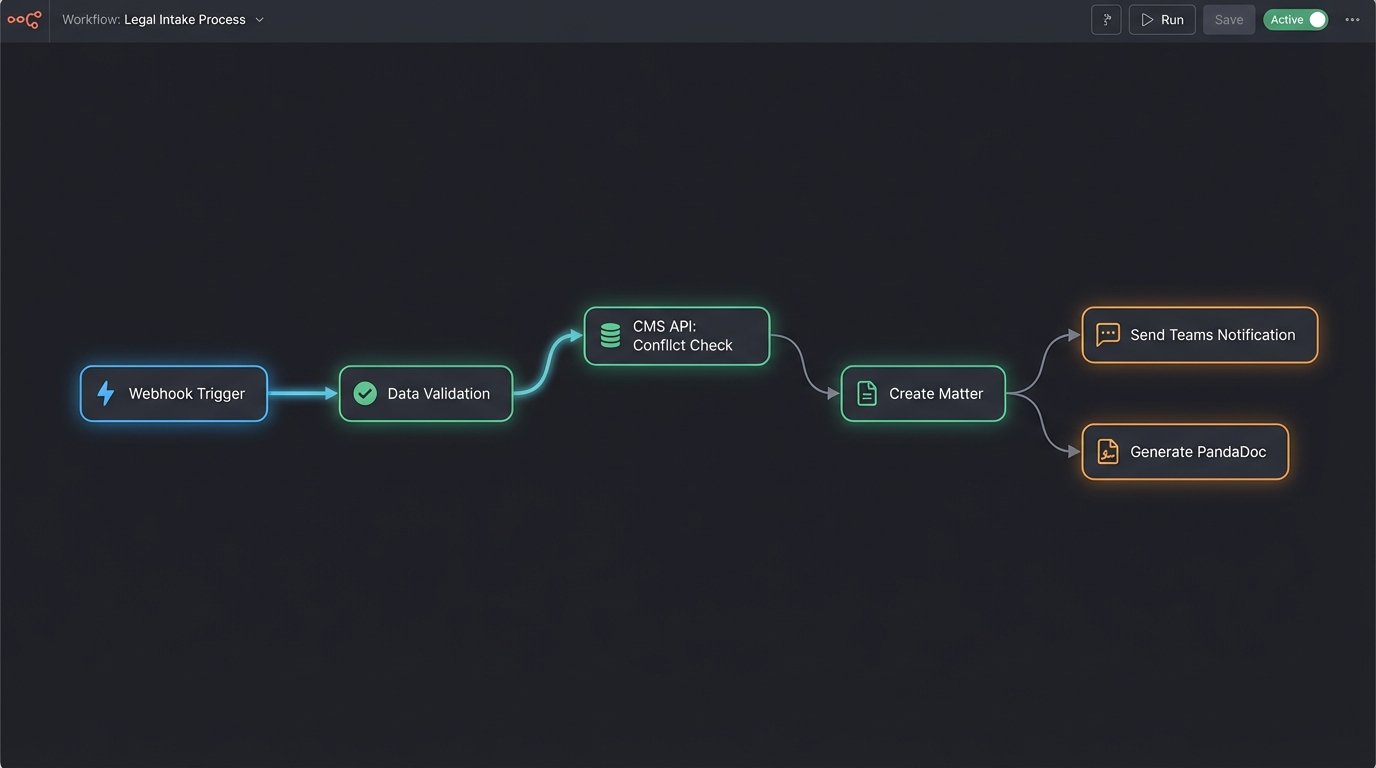Run the workflow
The width and height of the screenshot is (1376, 768).
point(1161,19)
